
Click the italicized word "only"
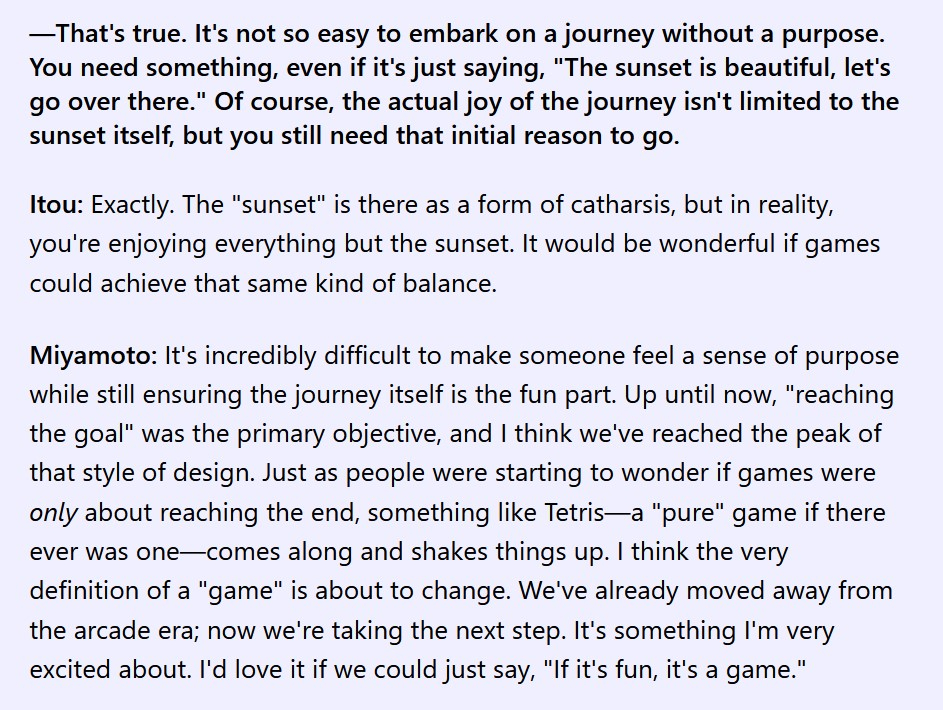(x=53, y=513)
